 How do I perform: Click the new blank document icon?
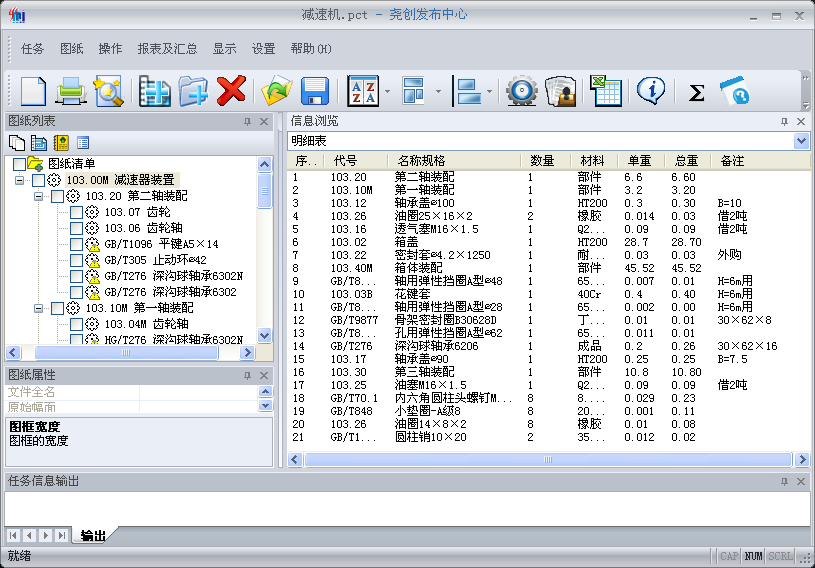pos(33,91)
